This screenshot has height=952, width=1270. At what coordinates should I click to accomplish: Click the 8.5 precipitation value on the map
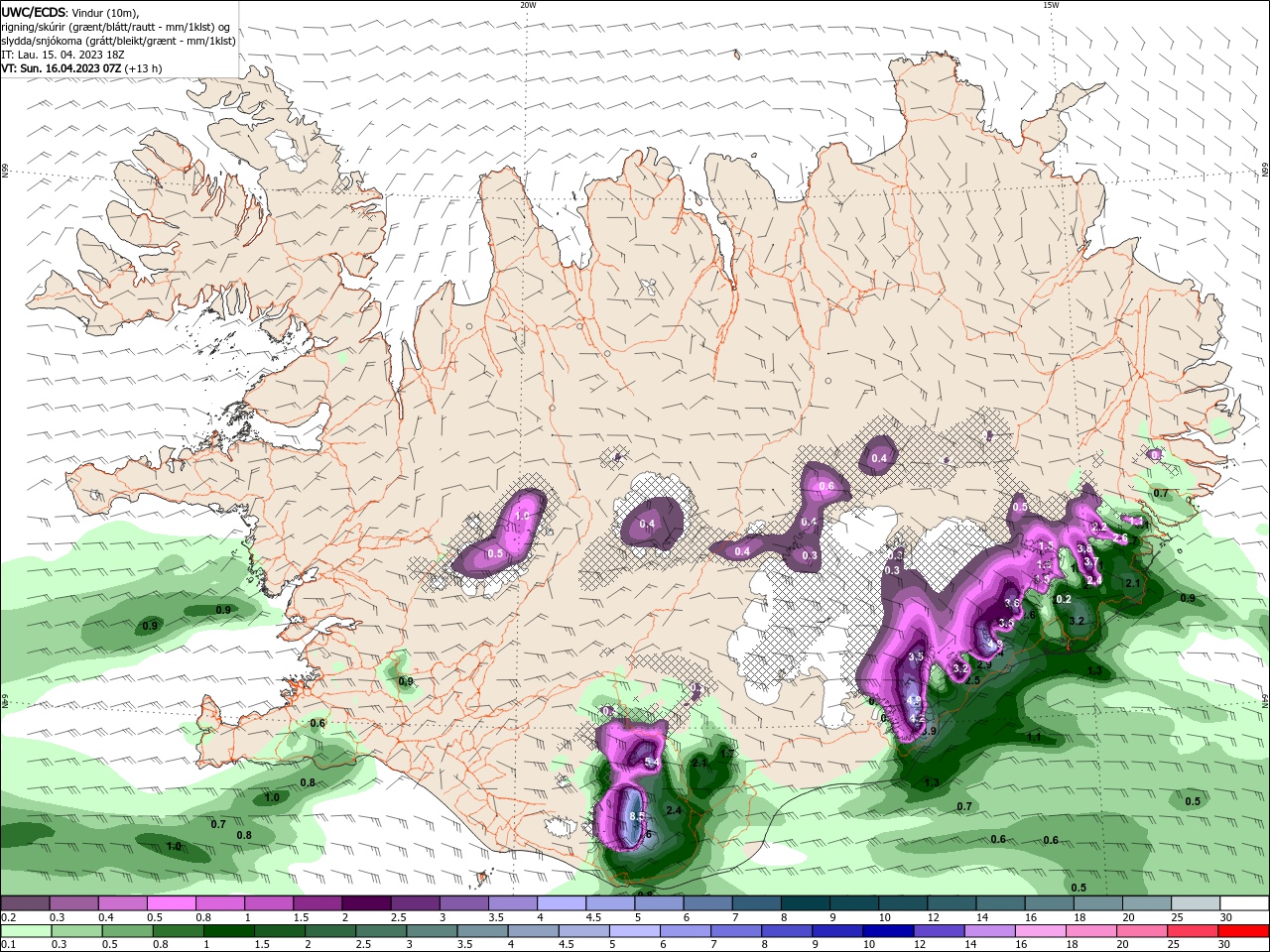(x=637, y=816)
